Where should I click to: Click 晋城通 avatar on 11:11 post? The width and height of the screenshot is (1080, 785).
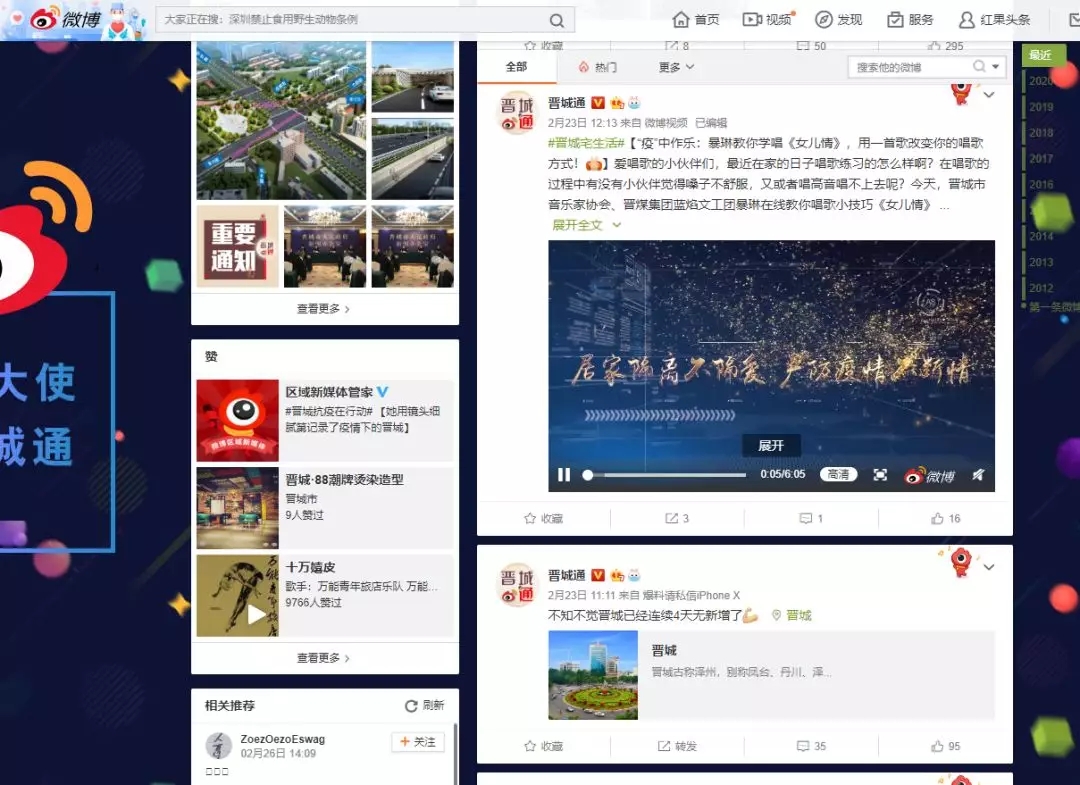point(517,585)
